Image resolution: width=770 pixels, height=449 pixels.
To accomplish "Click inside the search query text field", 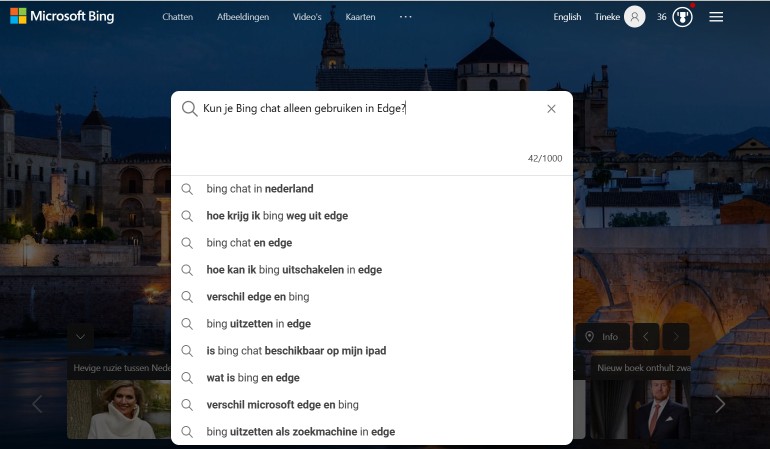I will point(371,109).
